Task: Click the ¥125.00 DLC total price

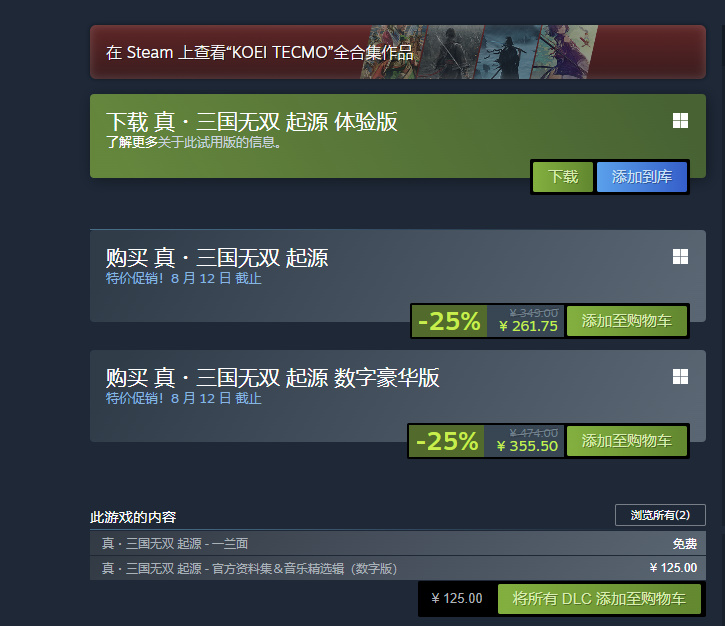Action: pos(457,598)
